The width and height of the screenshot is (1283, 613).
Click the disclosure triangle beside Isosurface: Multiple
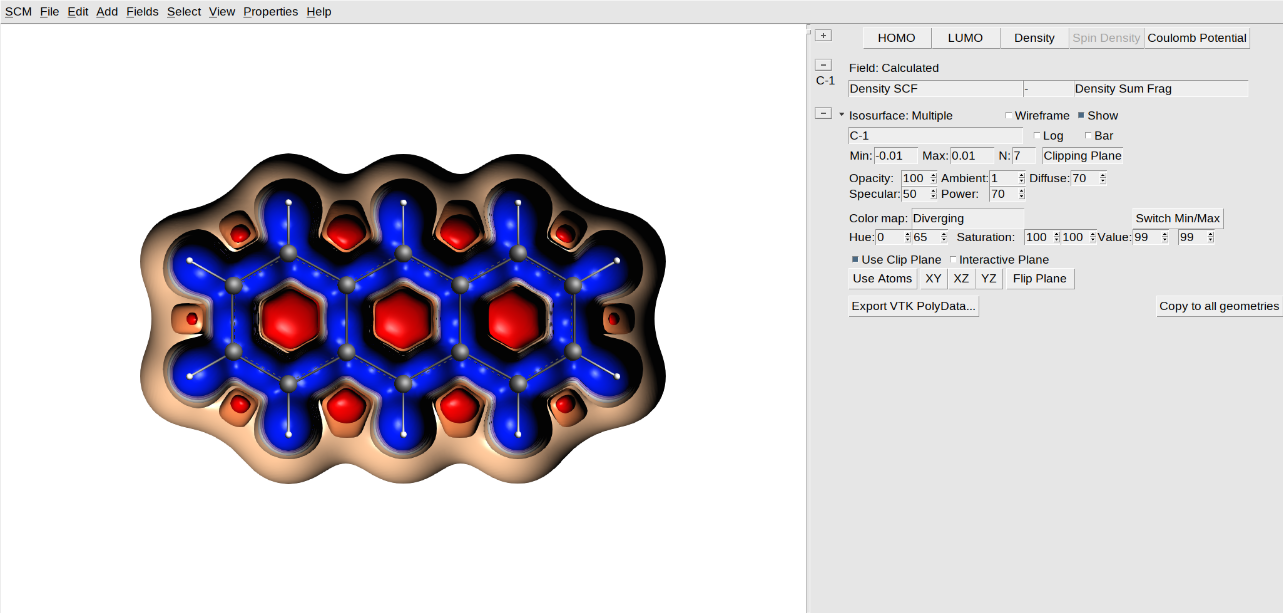841,115
